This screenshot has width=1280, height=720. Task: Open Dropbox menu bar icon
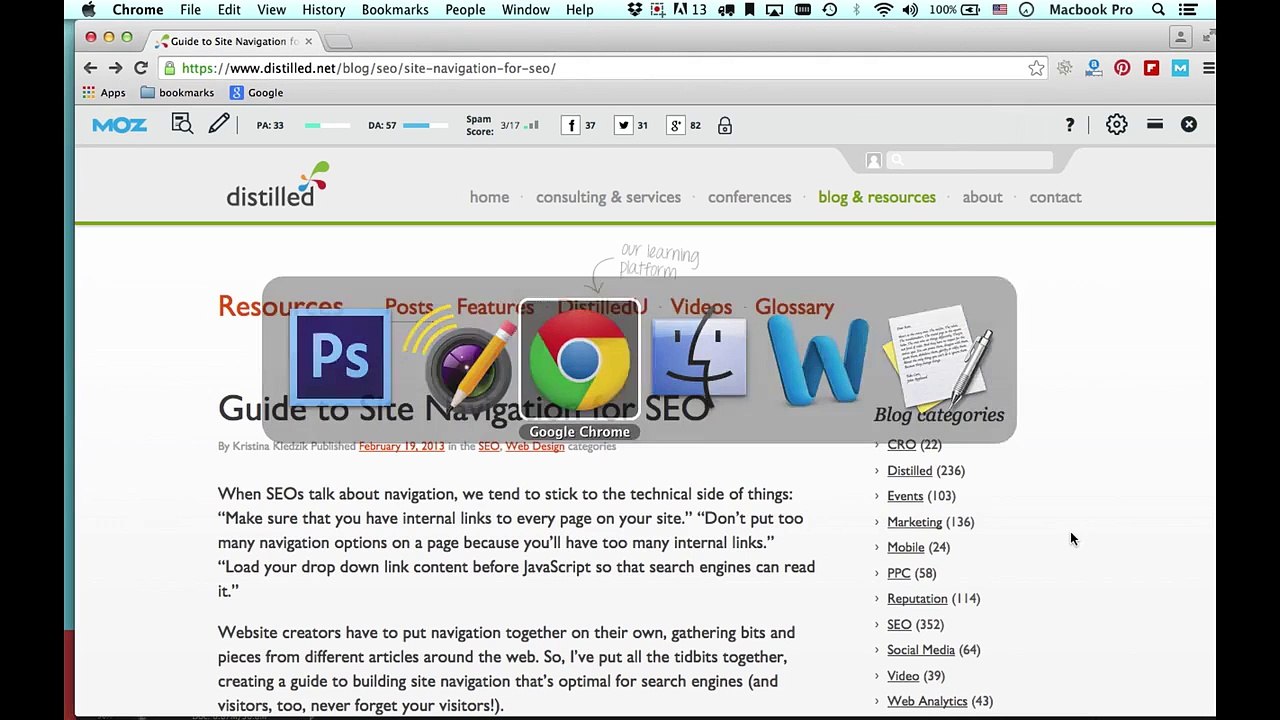coord(635,10)
